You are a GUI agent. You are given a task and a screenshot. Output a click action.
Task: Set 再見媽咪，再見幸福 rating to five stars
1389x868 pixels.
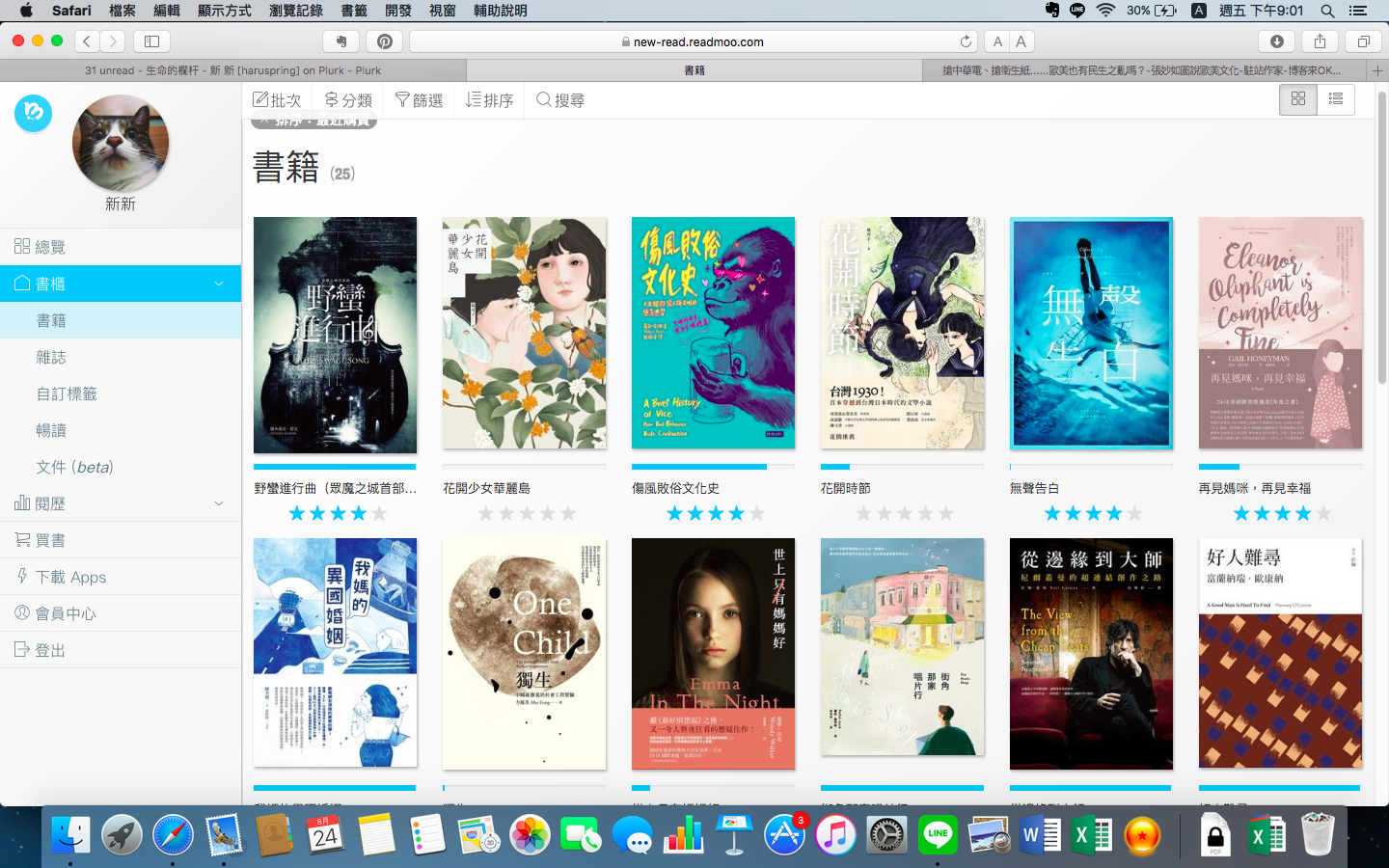point(1324,513)
